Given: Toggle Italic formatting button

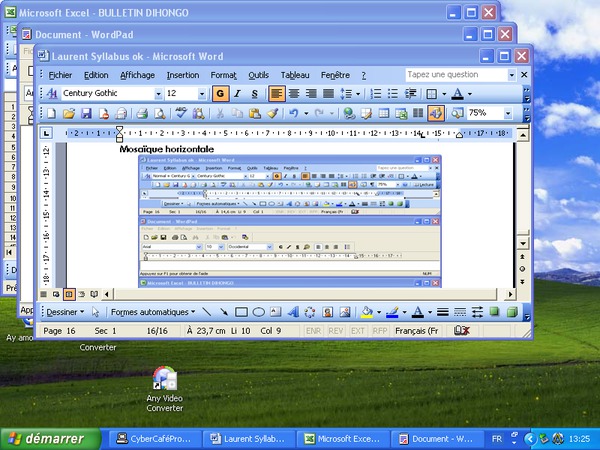Looking at the screenshot, I should (x=237, y=93).
